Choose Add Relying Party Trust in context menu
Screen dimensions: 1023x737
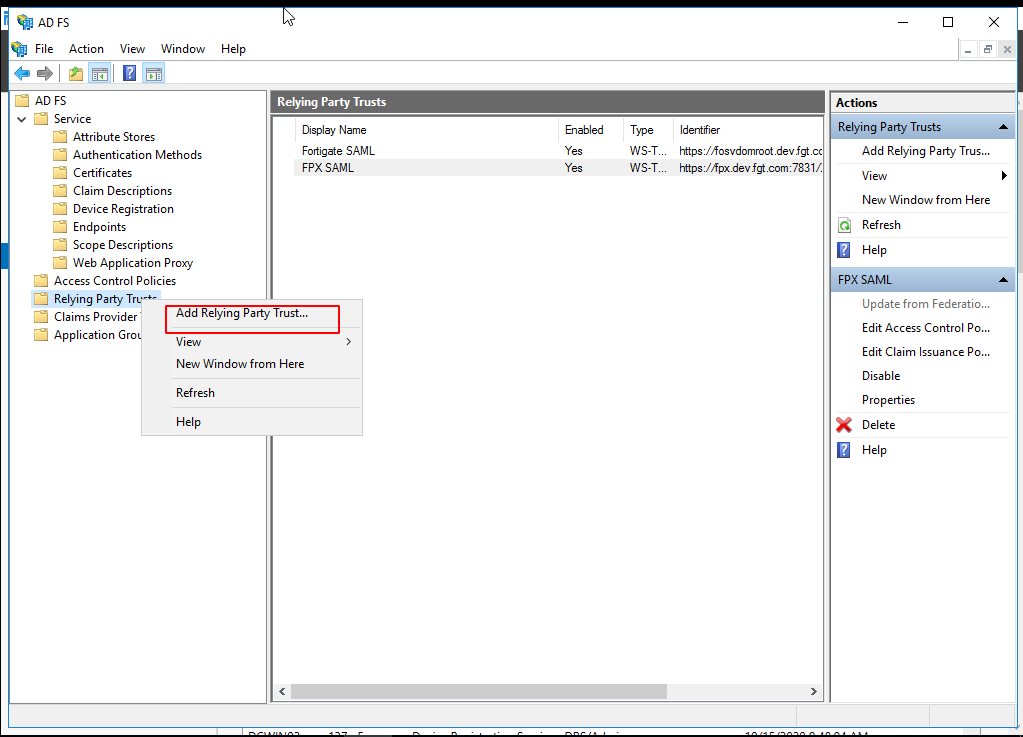coord(252,313)
